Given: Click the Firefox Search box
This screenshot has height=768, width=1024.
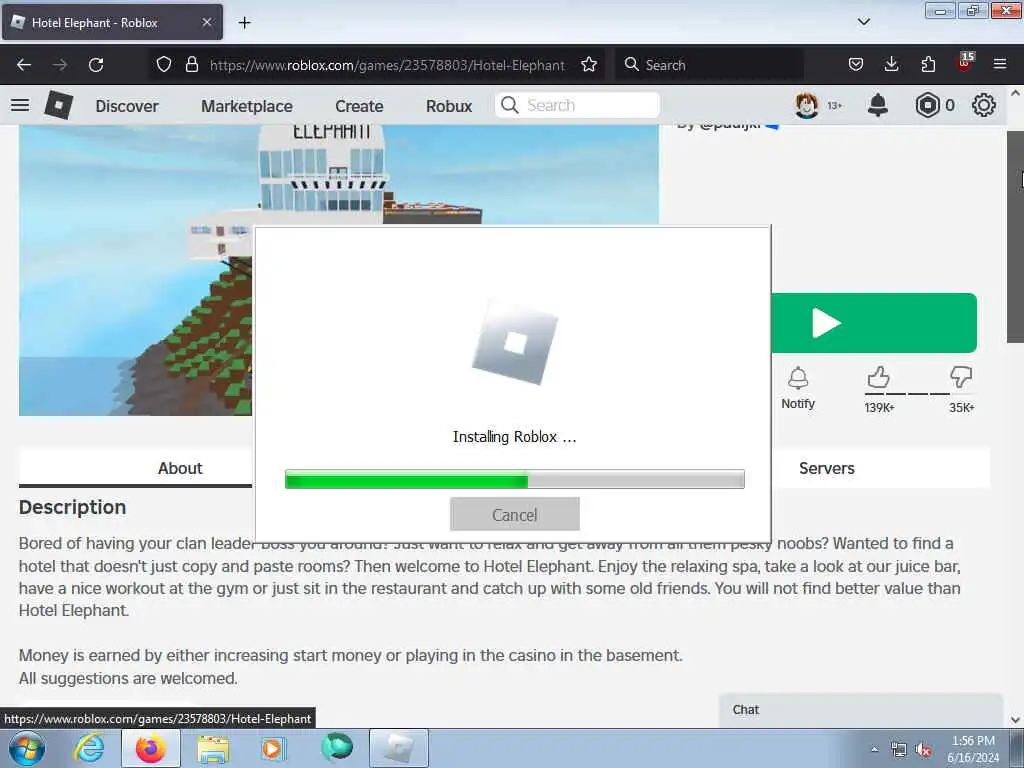Looking at the screenshot, I should pos(709,65).
